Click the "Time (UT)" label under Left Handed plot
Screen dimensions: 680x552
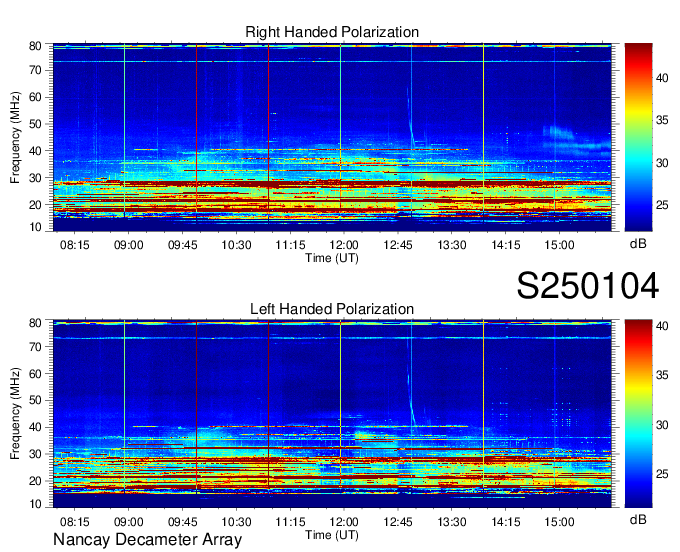[x=332, y=535]
